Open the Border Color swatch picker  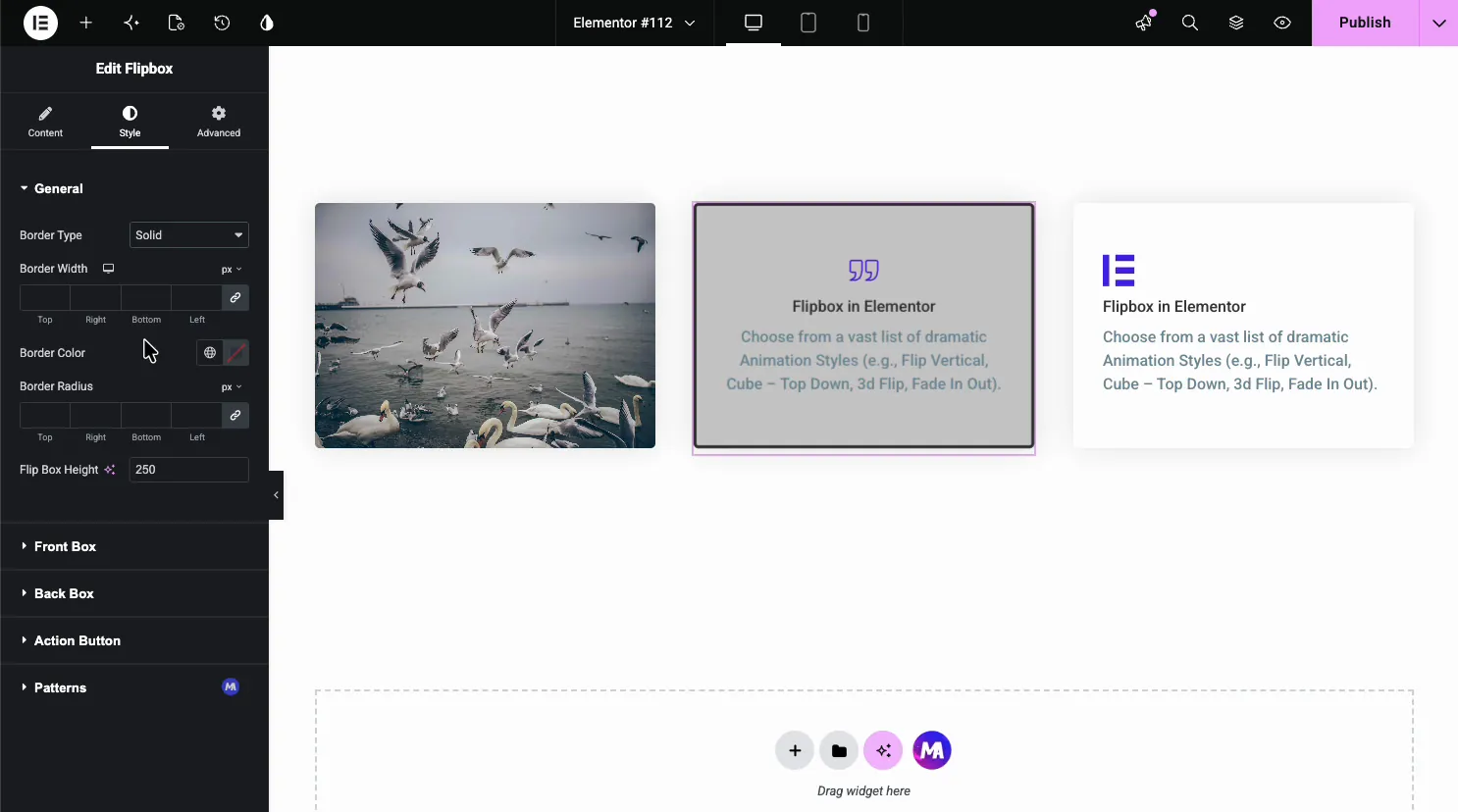[x=236, y=353]
